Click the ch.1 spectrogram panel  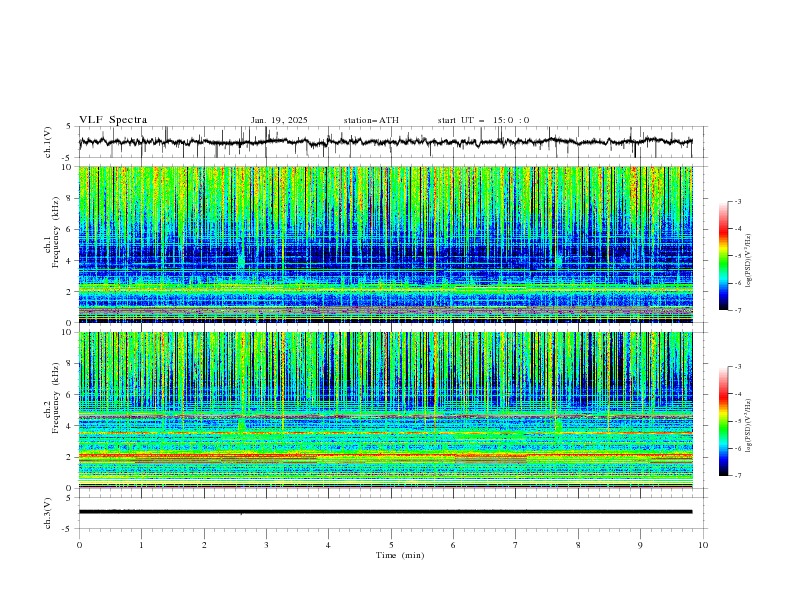(x=385, y=244)
